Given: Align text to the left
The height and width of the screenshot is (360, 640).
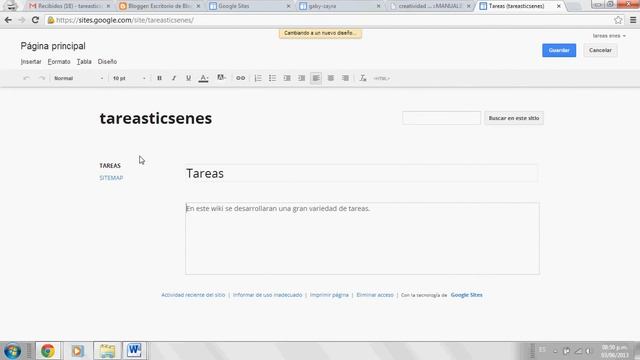Looking at the screenshot, I should (x=316, y=78).
